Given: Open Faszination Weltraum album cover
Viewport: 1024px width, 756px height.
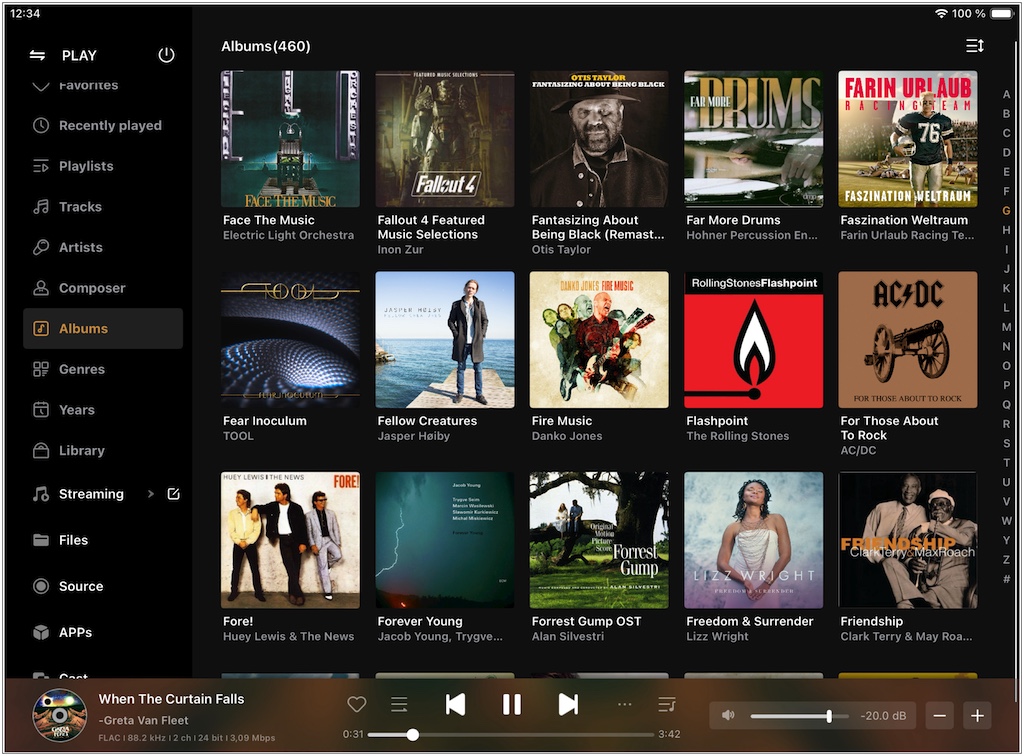Looking at the screenshot, I should tap(908, 138).
